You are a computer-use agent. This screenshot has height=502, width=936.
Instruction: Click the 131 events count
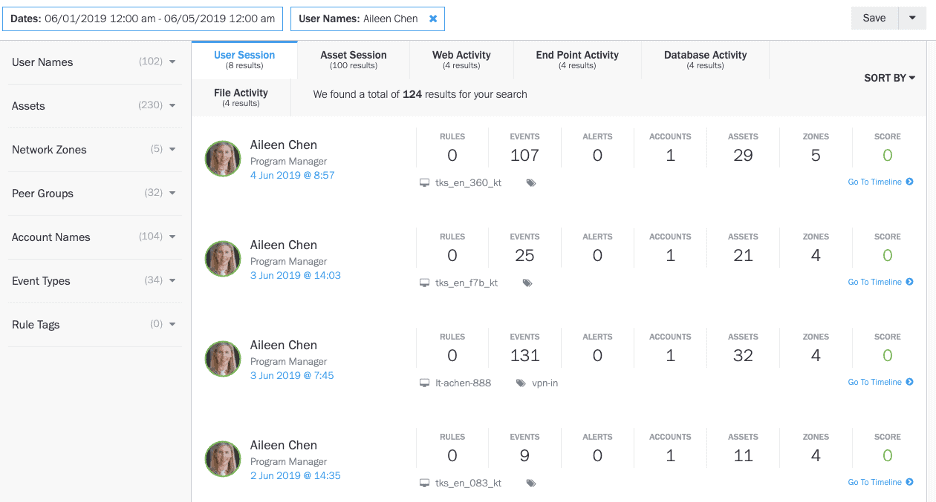525,355
